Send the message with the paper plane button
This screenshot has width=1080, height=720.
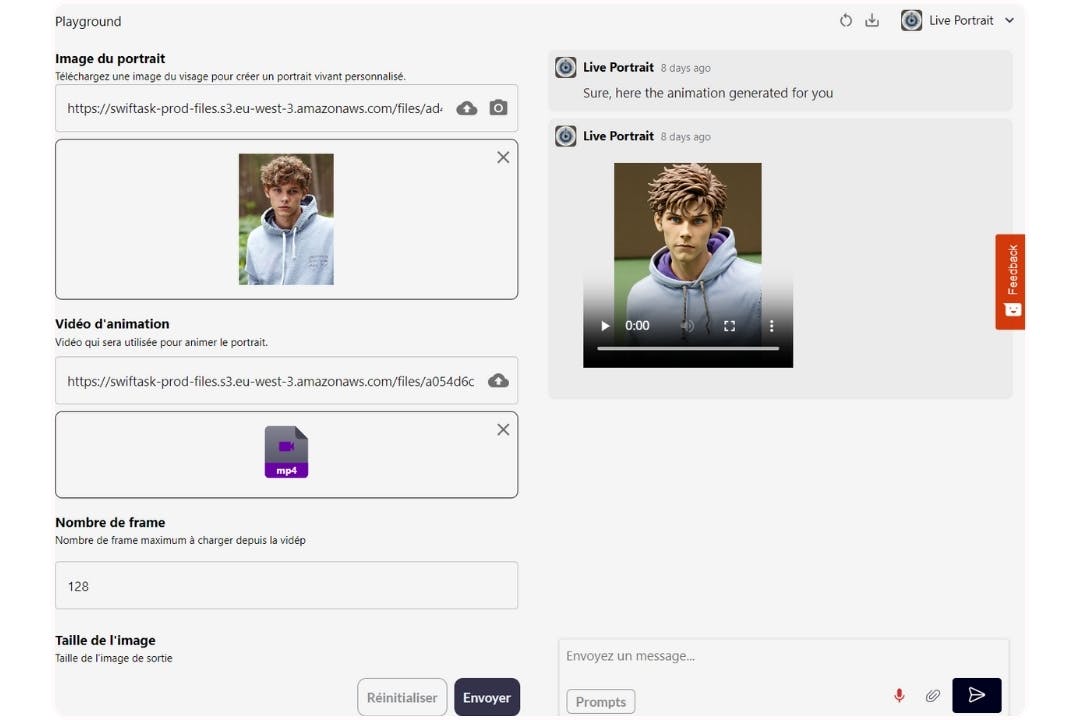point(977,695)
